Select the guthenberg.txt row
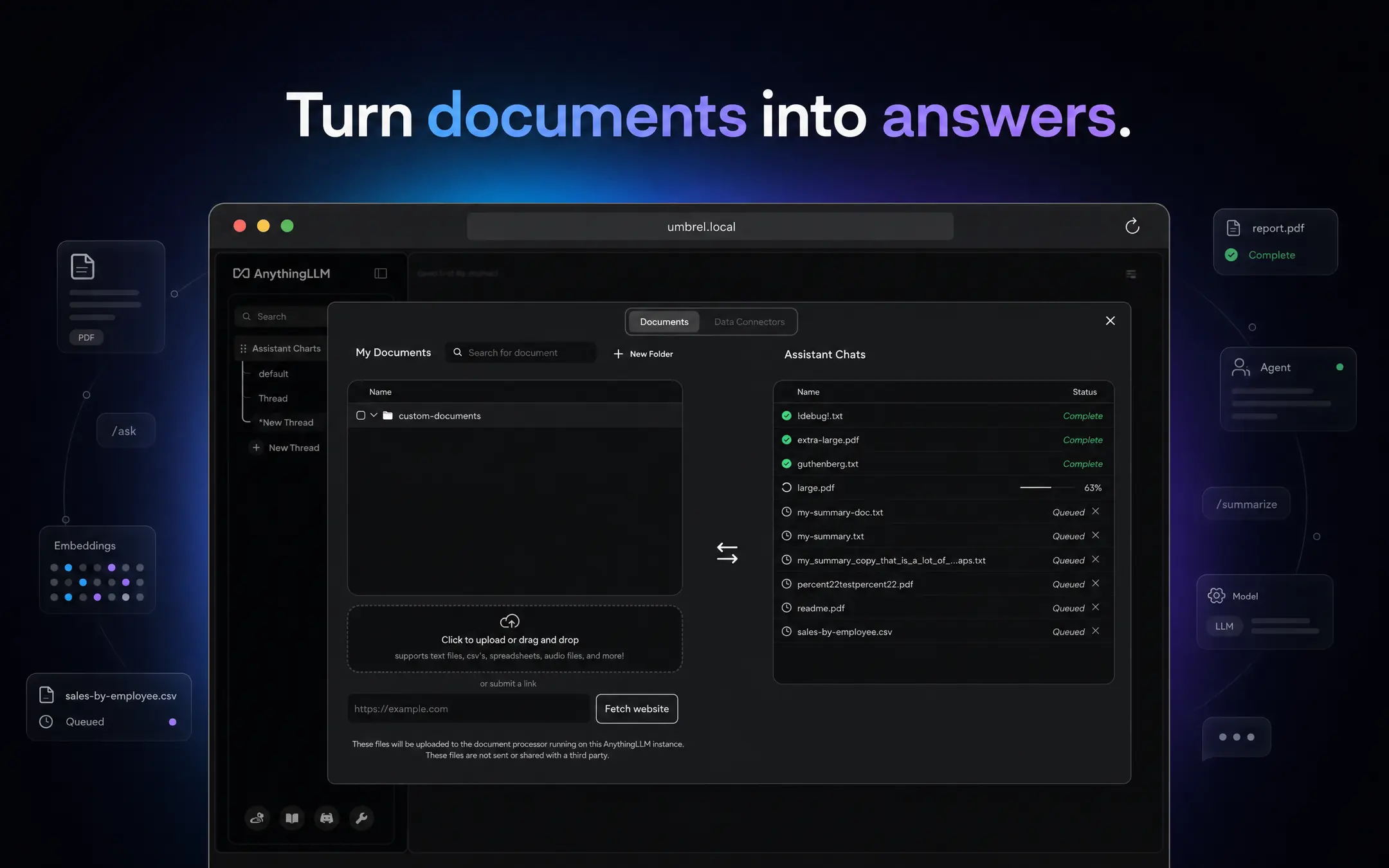 pos(943,464)
